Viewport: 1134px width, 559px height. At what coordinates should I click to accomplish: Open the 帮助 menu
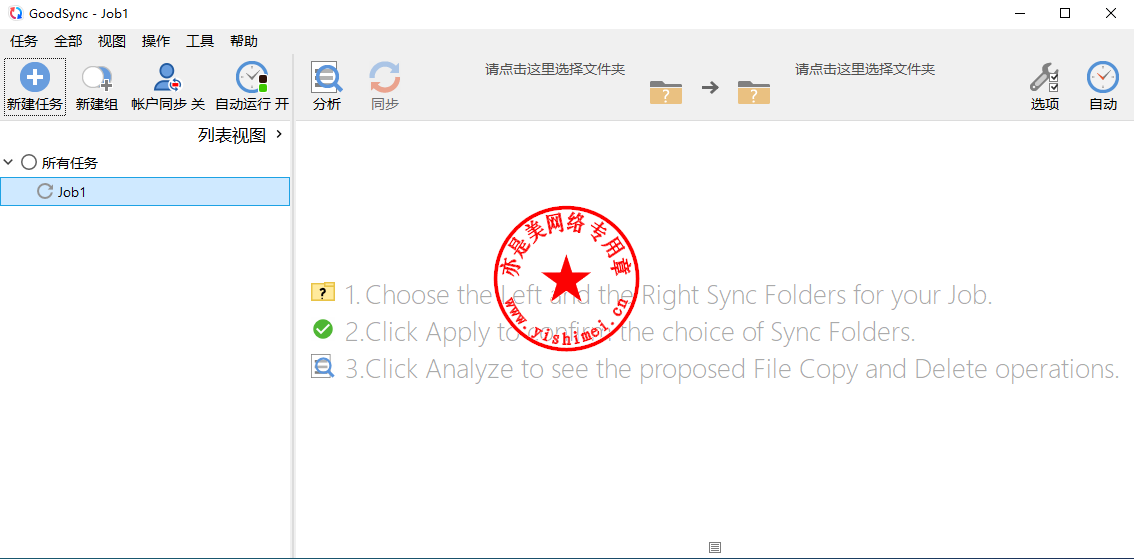point(244,41)
